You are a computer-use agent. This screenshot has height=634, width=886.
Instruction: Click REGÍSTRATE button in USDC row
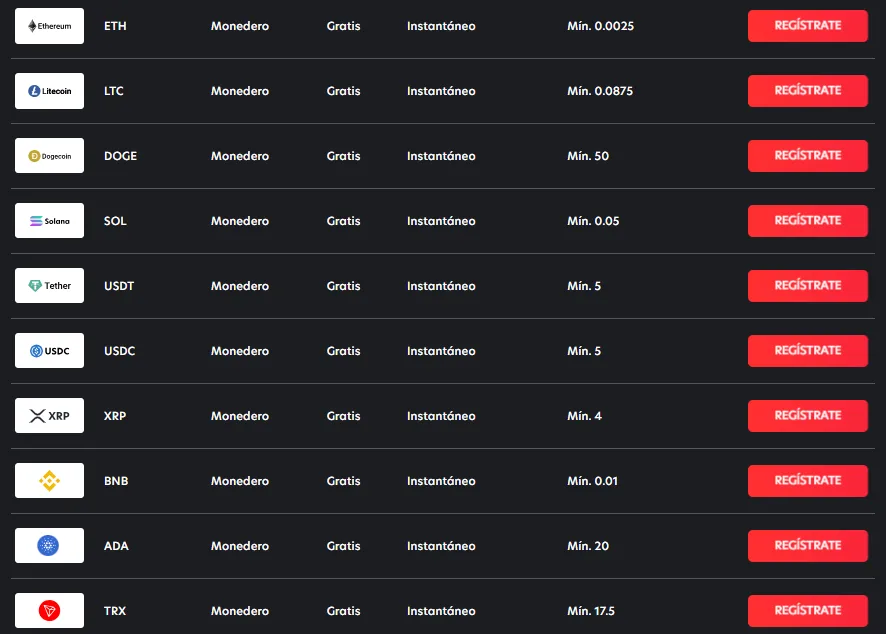(x=807, y=350)
